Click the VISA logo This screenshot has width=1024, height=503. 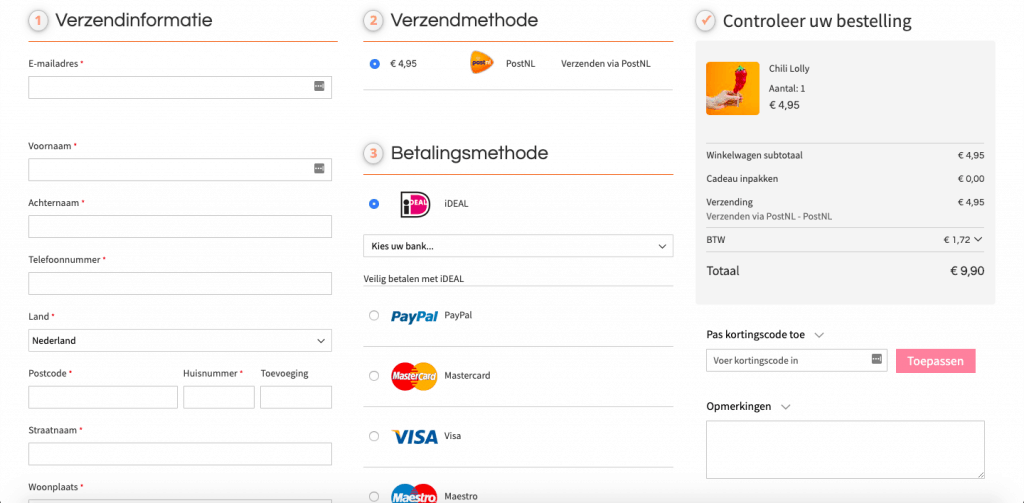coord(414,436)
